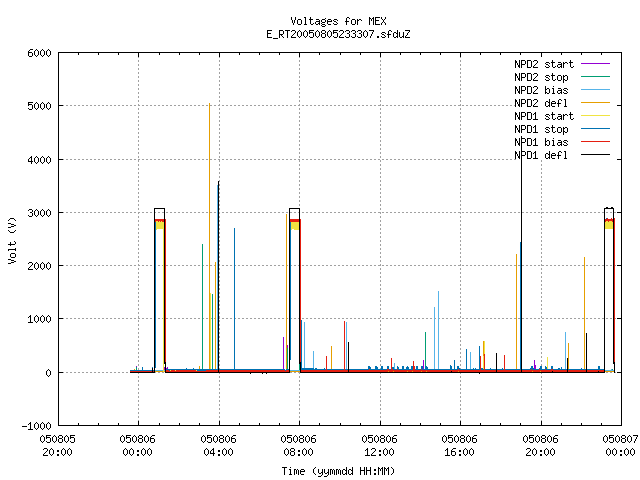
Task: Click the green spike near 2400 V before 04:00
Action: (x=202, y=307)
